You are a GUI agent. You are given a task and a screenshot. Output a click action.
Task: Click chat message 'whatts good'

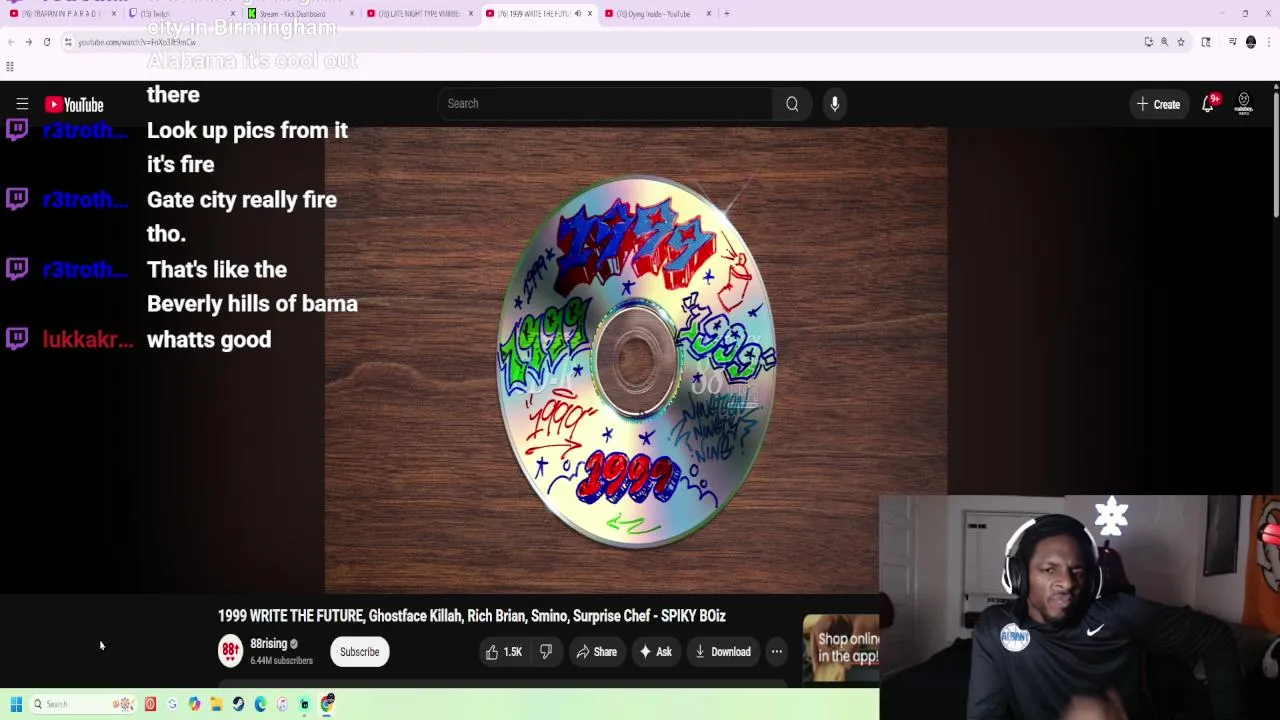[209, 340]
